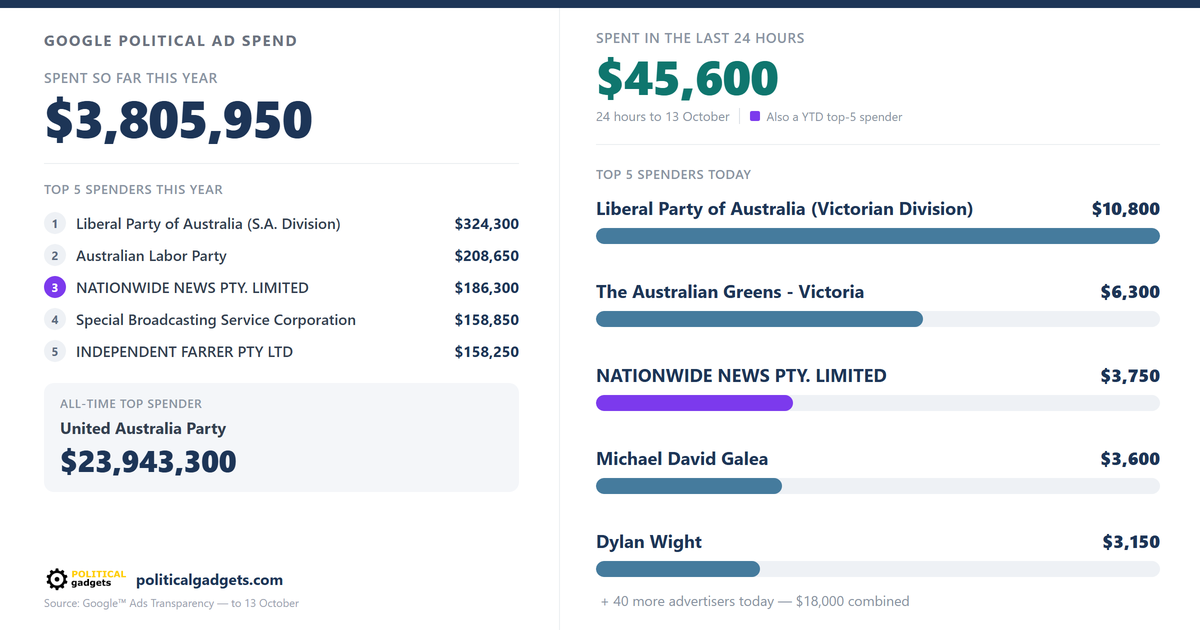Viewport: 1200px width, 630px height.
Task: Click the Michael David Galea spend bar
Action: pyautogui.click(x=689, y=486)
